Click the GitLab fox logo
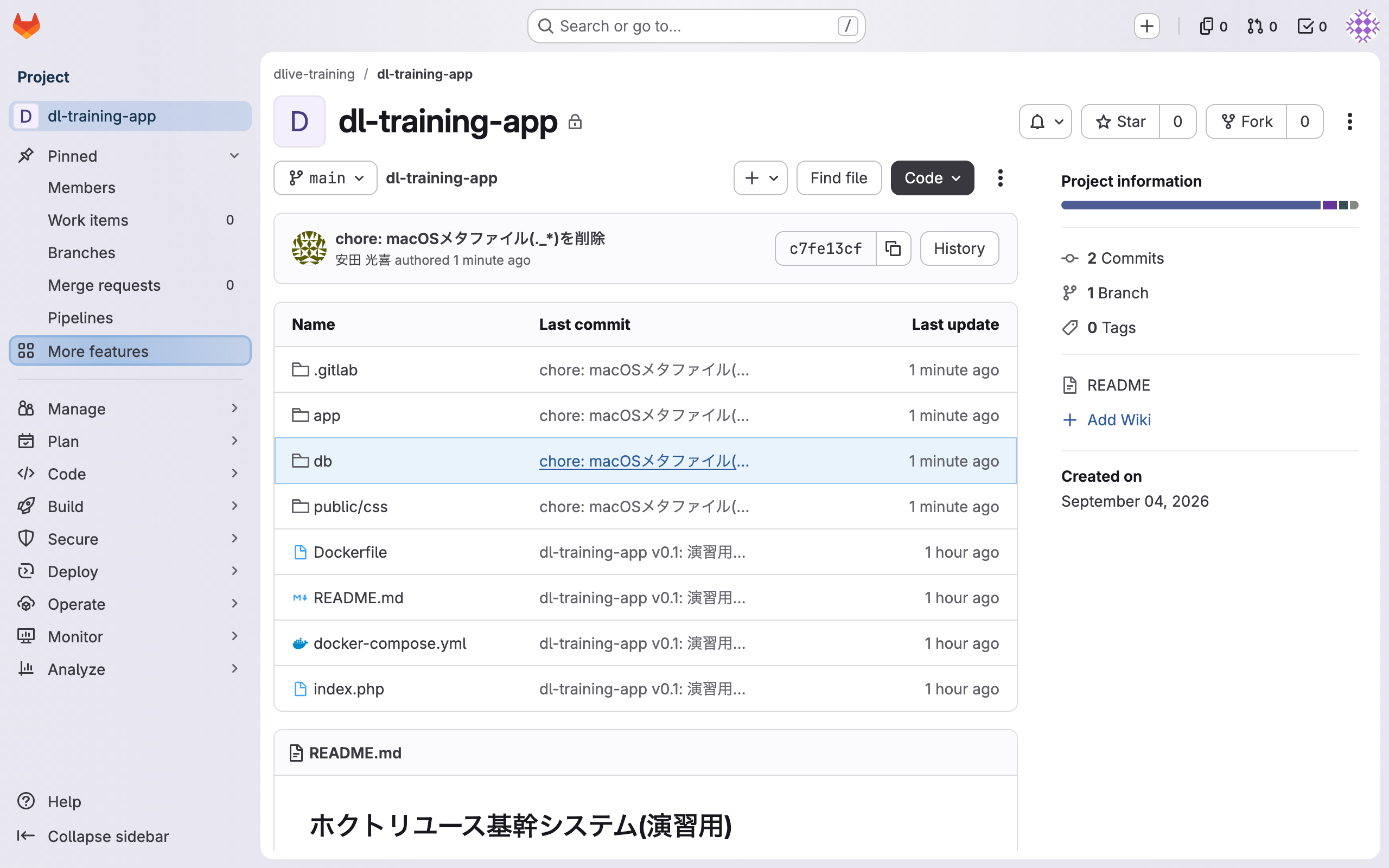Viewport: 1389px width, 868px height. [27, 26]
